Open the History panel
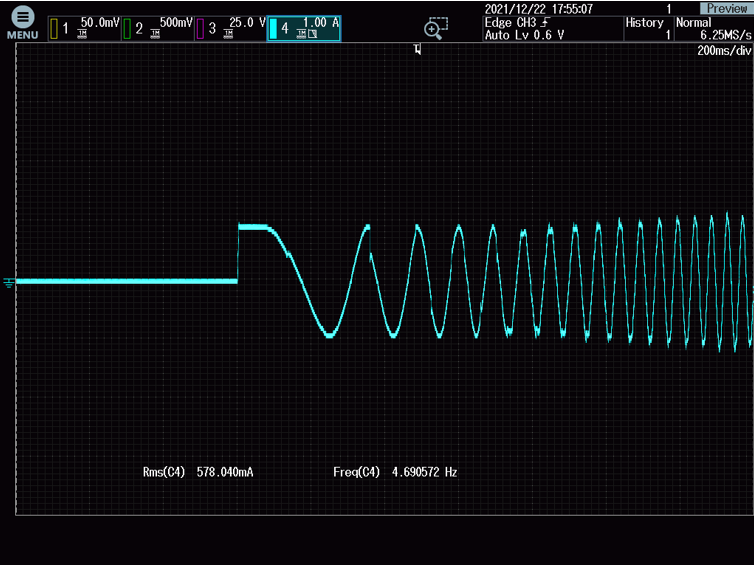This screenshot has height=565, width=754. tap(648, 28)
